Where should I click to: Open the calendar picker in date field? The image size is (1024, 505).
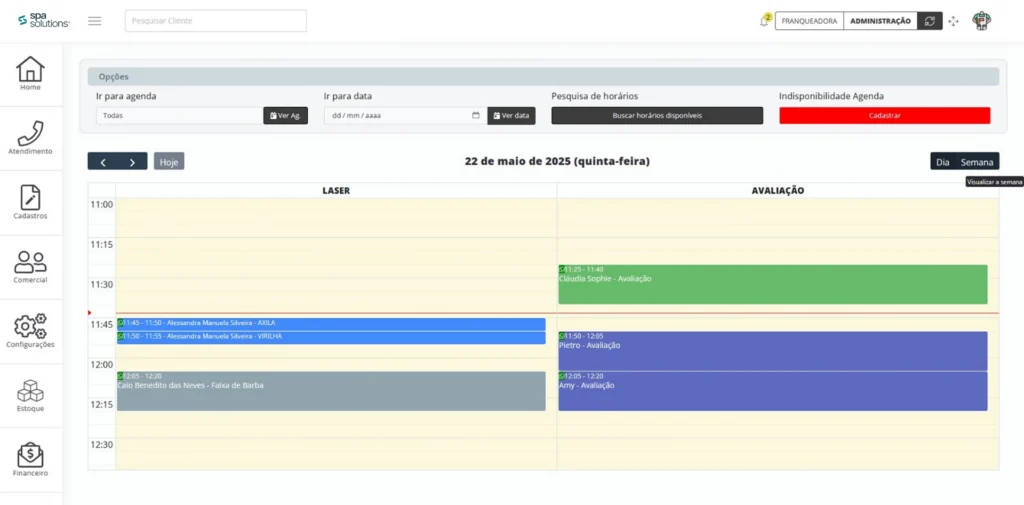coord(475,116)
